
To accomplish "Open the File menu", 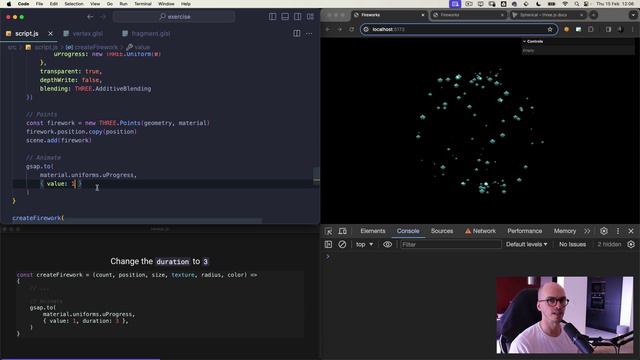I will 39,4.
